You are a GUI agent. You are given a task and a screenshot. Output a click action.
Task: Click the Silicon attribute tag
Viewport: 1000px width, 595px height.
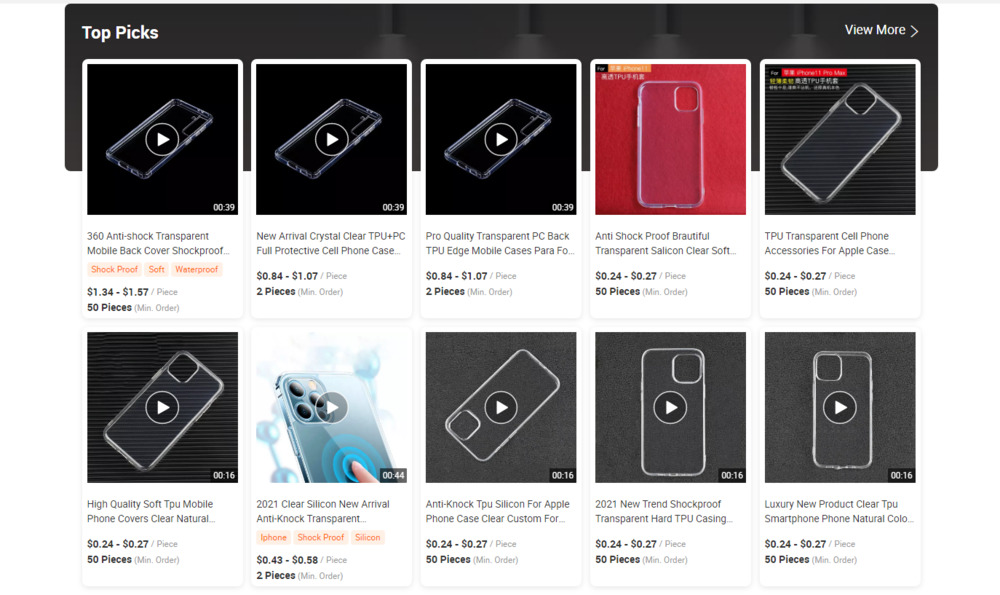click(367, 538)
